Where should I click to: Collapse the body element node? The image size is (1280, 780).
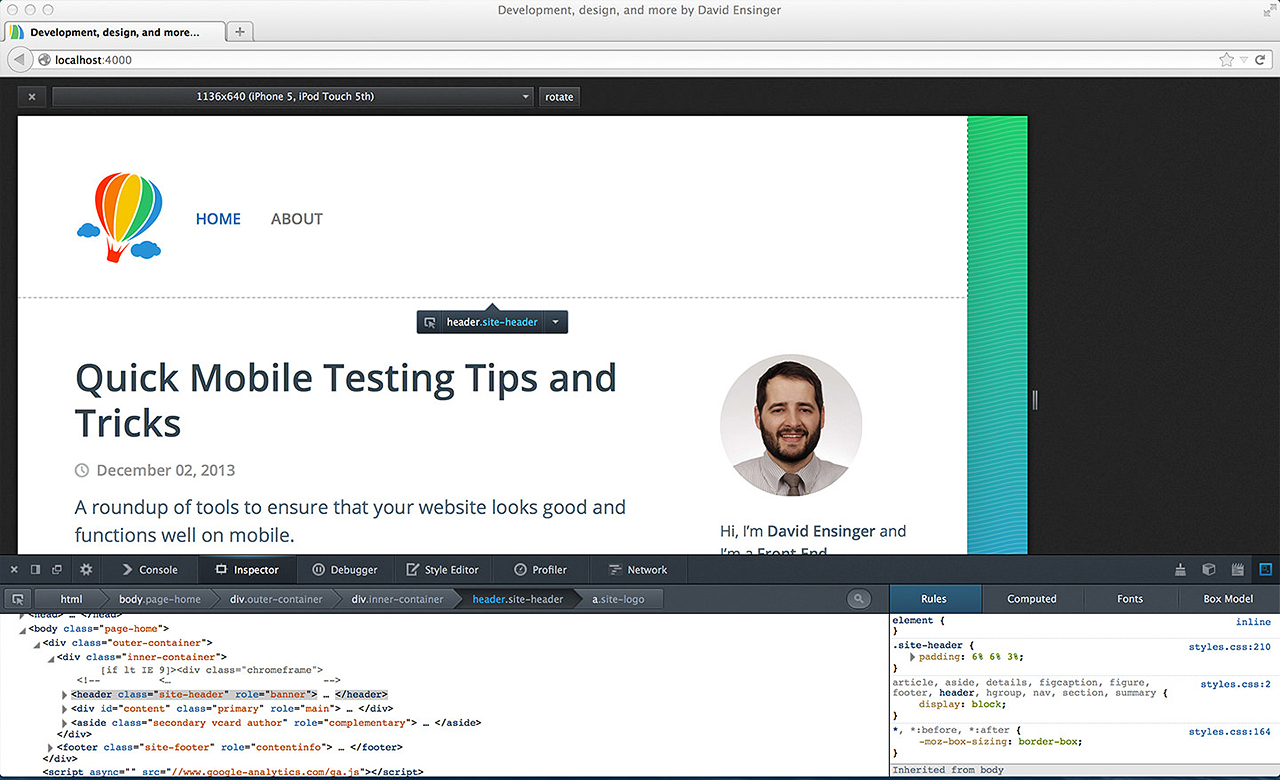(x=23, y=630)
